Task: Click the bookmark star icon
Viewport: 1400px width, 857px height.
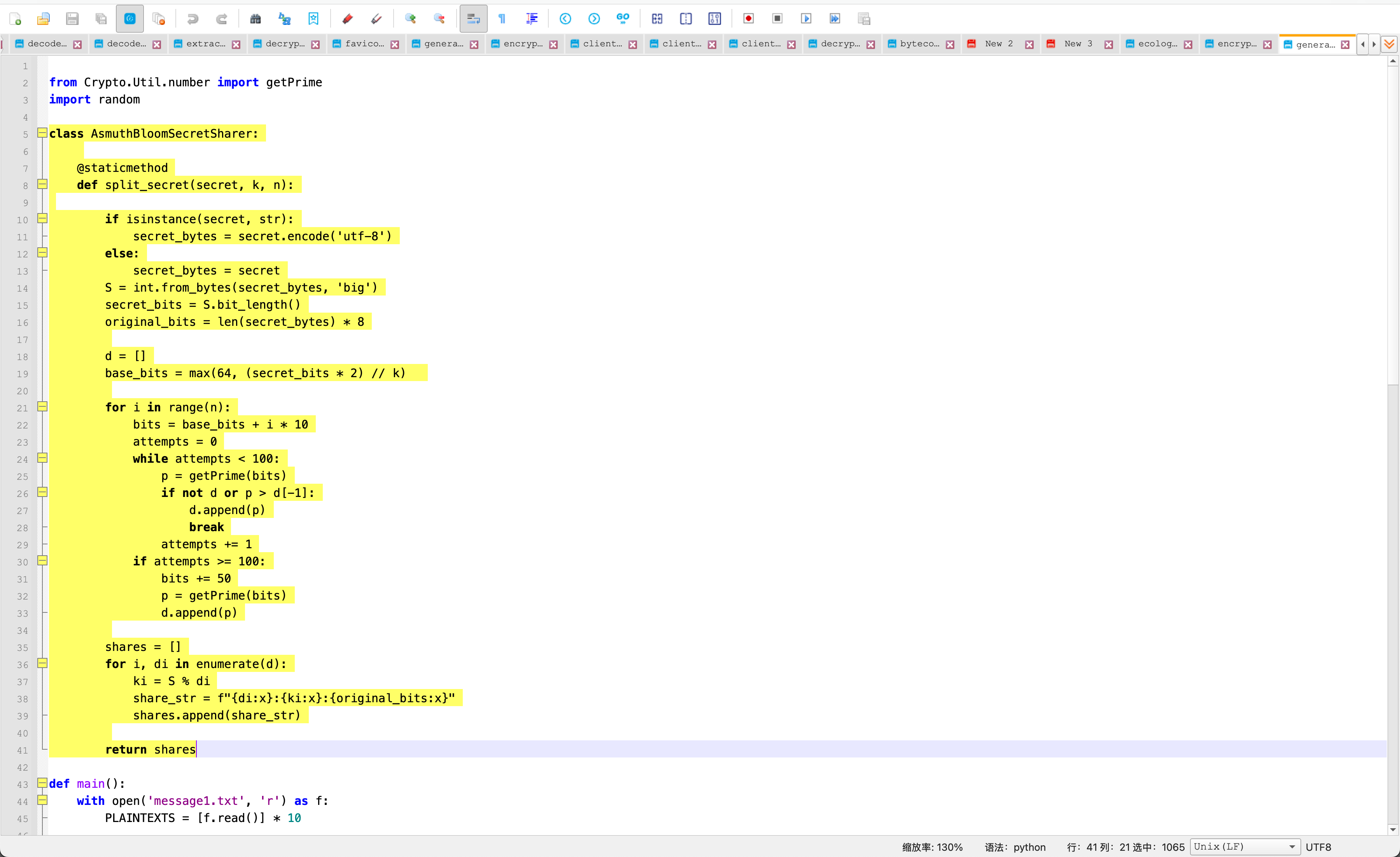Action: point(313,19)
